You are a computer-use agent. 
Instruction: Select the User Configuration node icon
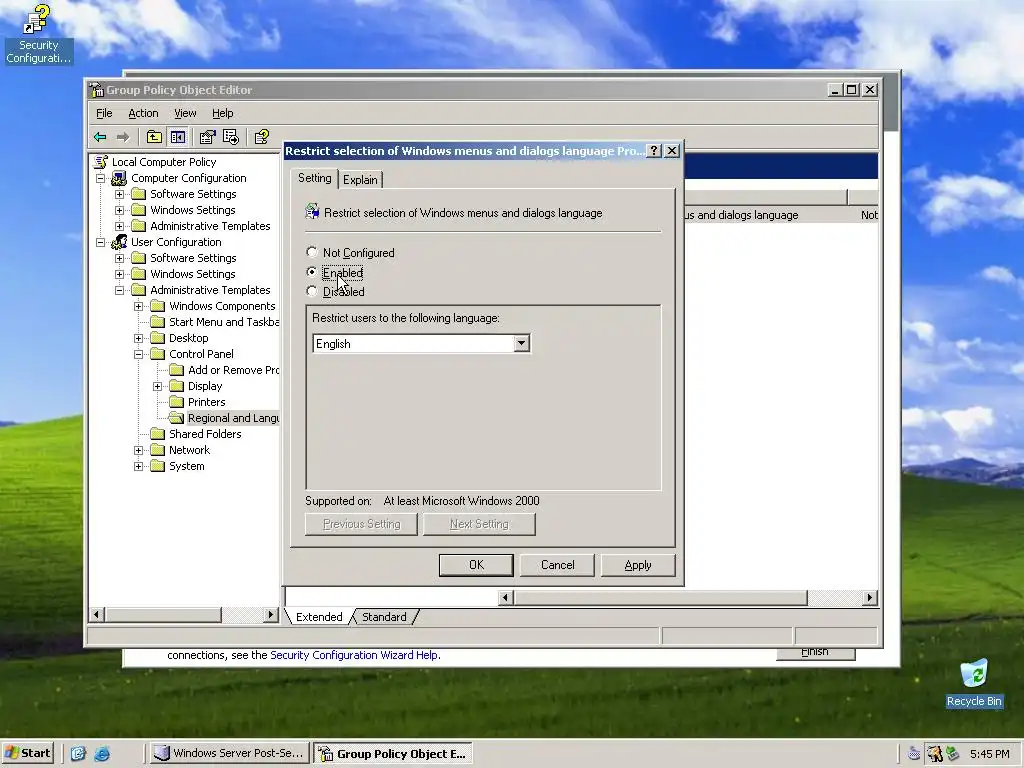tap(119, 242)
